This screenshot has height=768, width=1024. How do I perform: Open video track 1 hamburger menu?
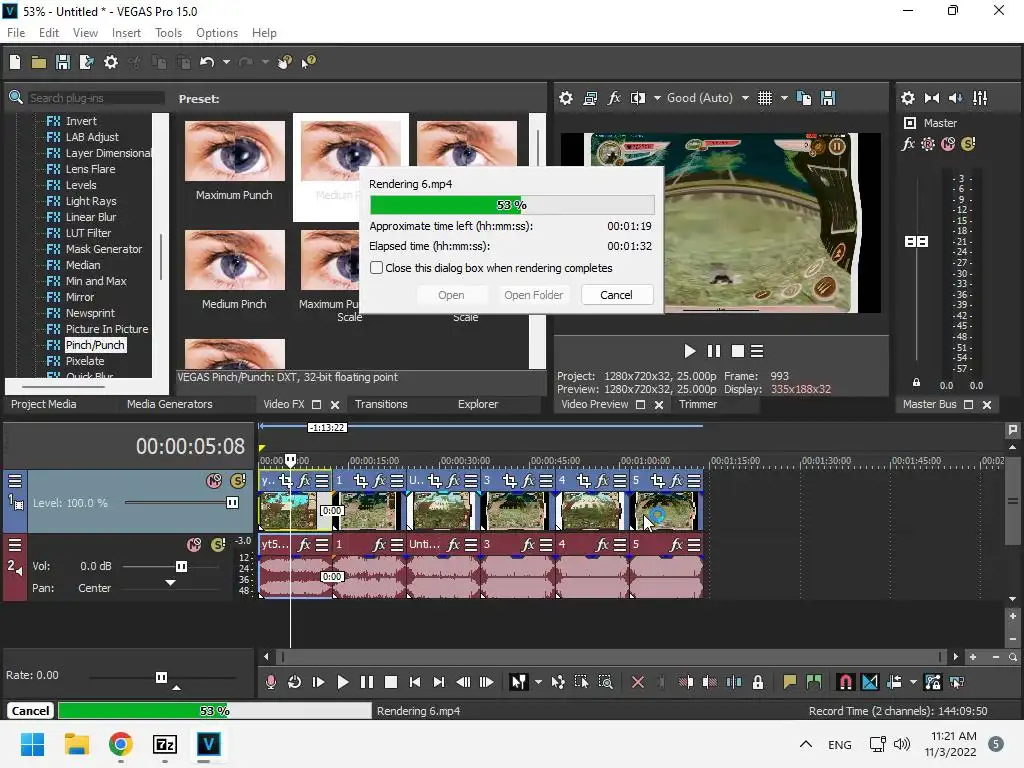pyautogui.click(x=15, y=481)
